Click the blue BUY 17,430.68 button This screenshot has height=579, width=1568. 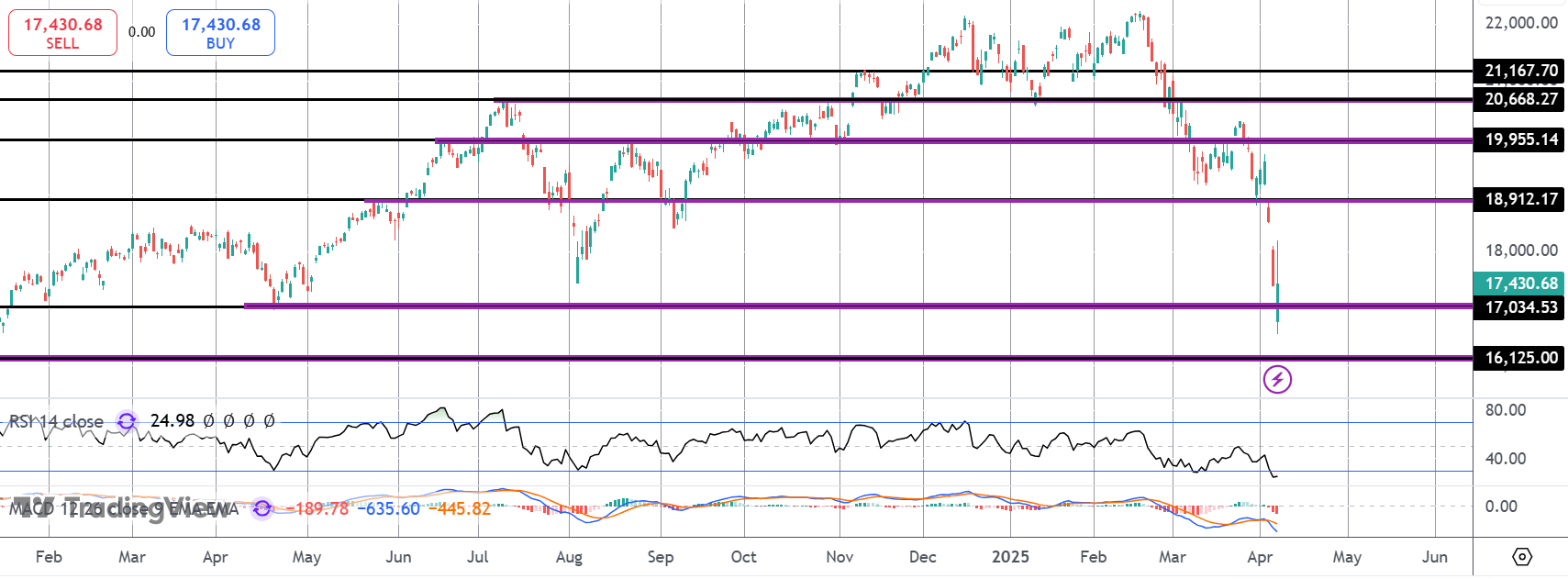[220, 33]
